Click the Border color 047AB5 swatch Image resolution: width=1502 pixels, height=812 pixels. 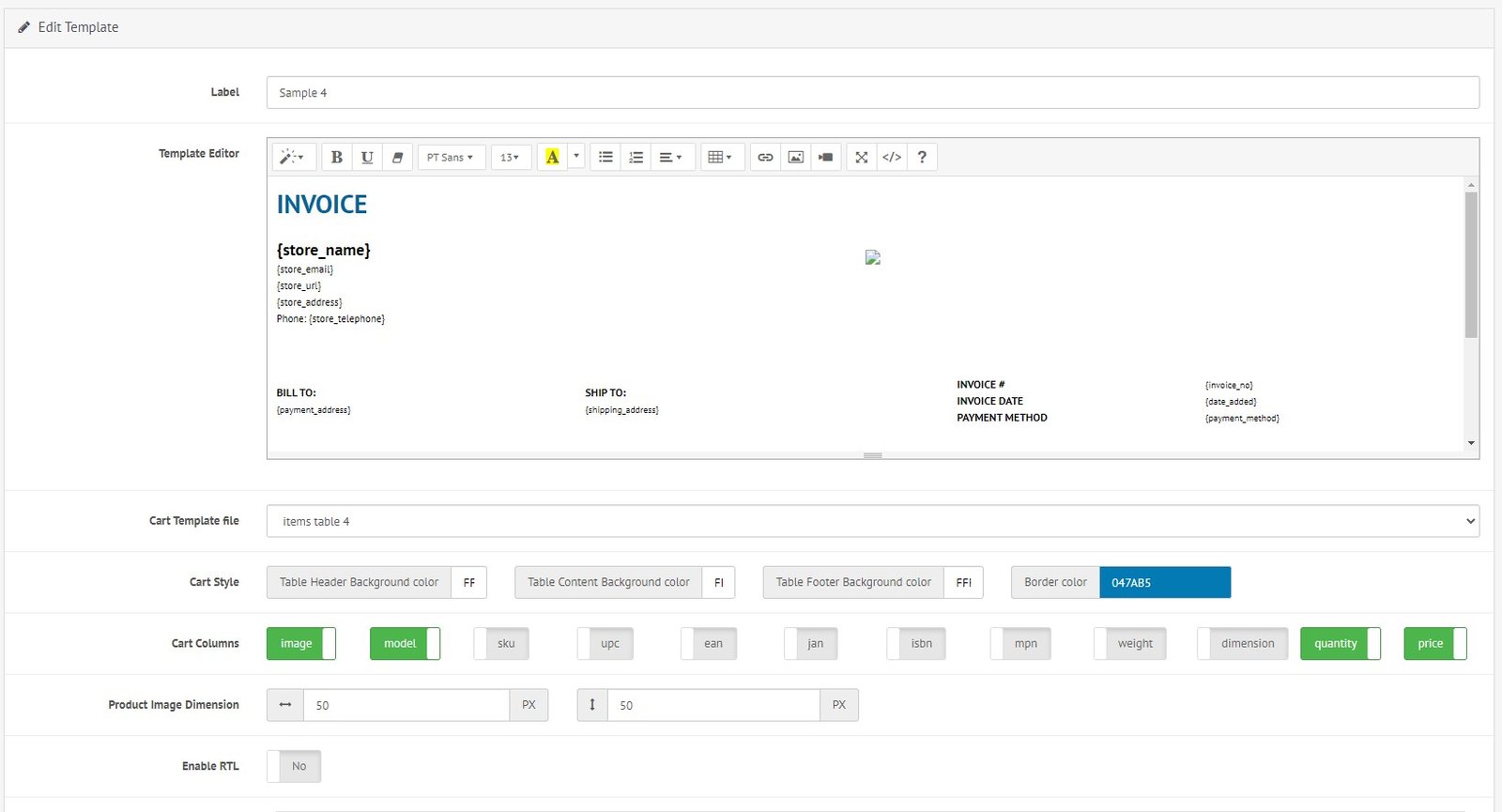click(x=1164, y=582)
